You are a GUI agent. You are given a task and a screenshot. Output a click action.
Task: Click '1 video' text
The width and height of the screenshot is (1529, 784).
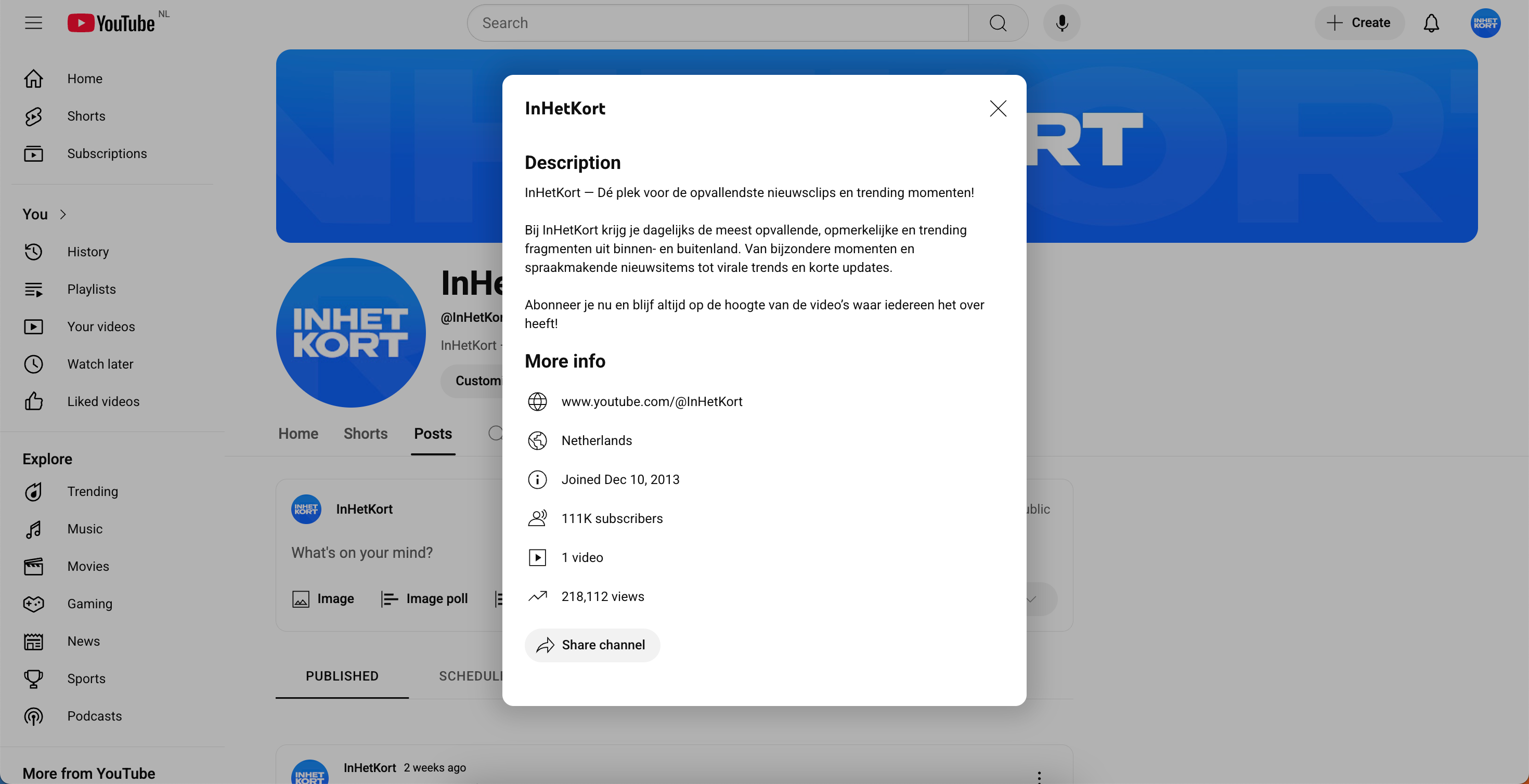tap(582, 557)
